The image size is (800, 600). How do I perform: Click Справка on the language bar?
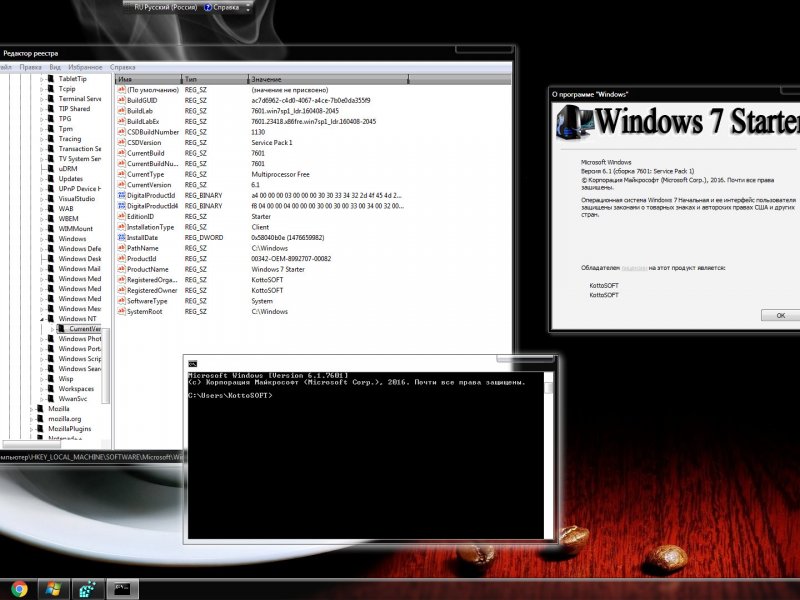pos(226,8)
